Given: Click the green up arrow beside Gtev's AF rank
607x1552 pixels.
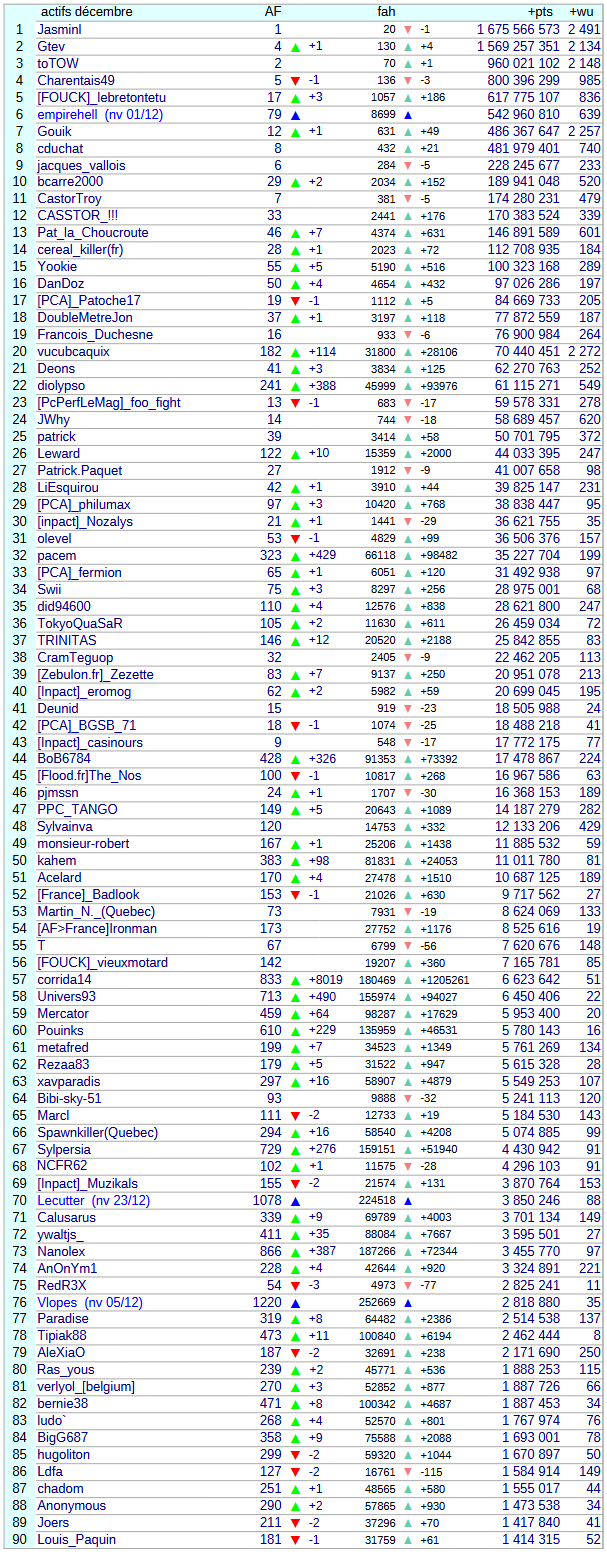Looking at the screenshot, I should coord(295,47).
